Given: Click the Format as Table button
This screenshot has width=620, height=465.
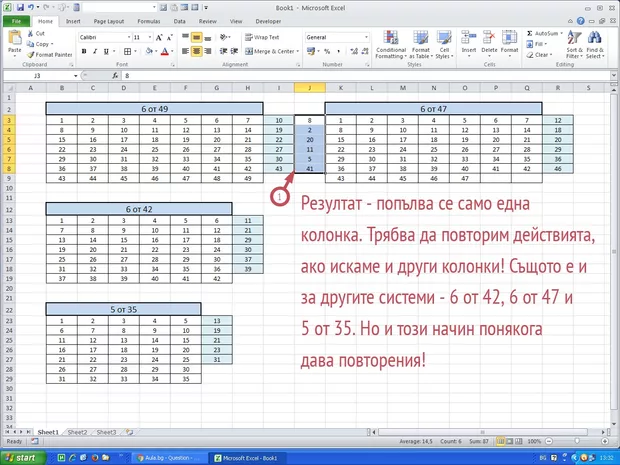Looking at the screenshot, I should pyautogui.click(x=421, y=45).
